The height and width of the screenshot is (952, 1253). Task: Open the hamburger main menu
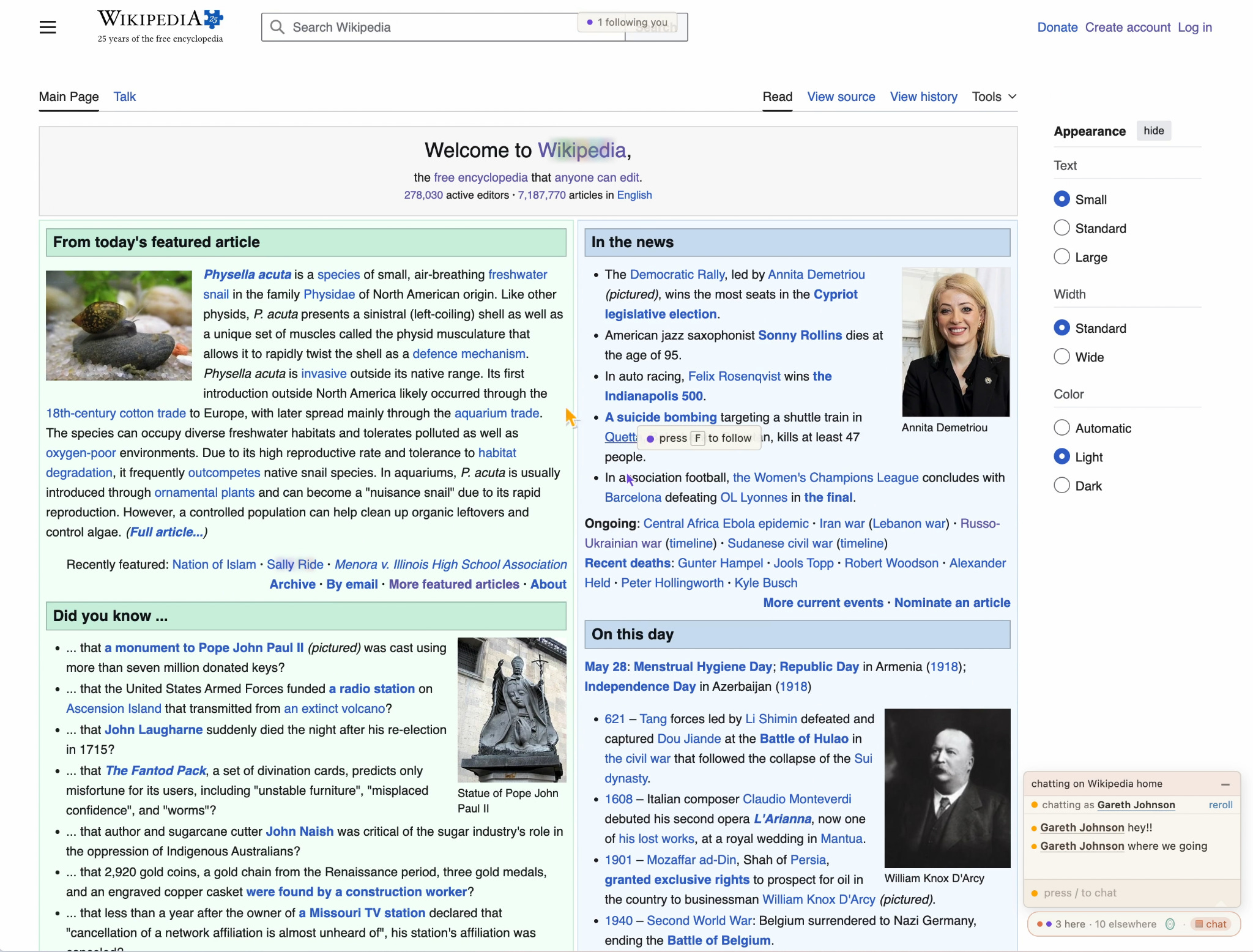pyautogui.click(x=48, y=27)
